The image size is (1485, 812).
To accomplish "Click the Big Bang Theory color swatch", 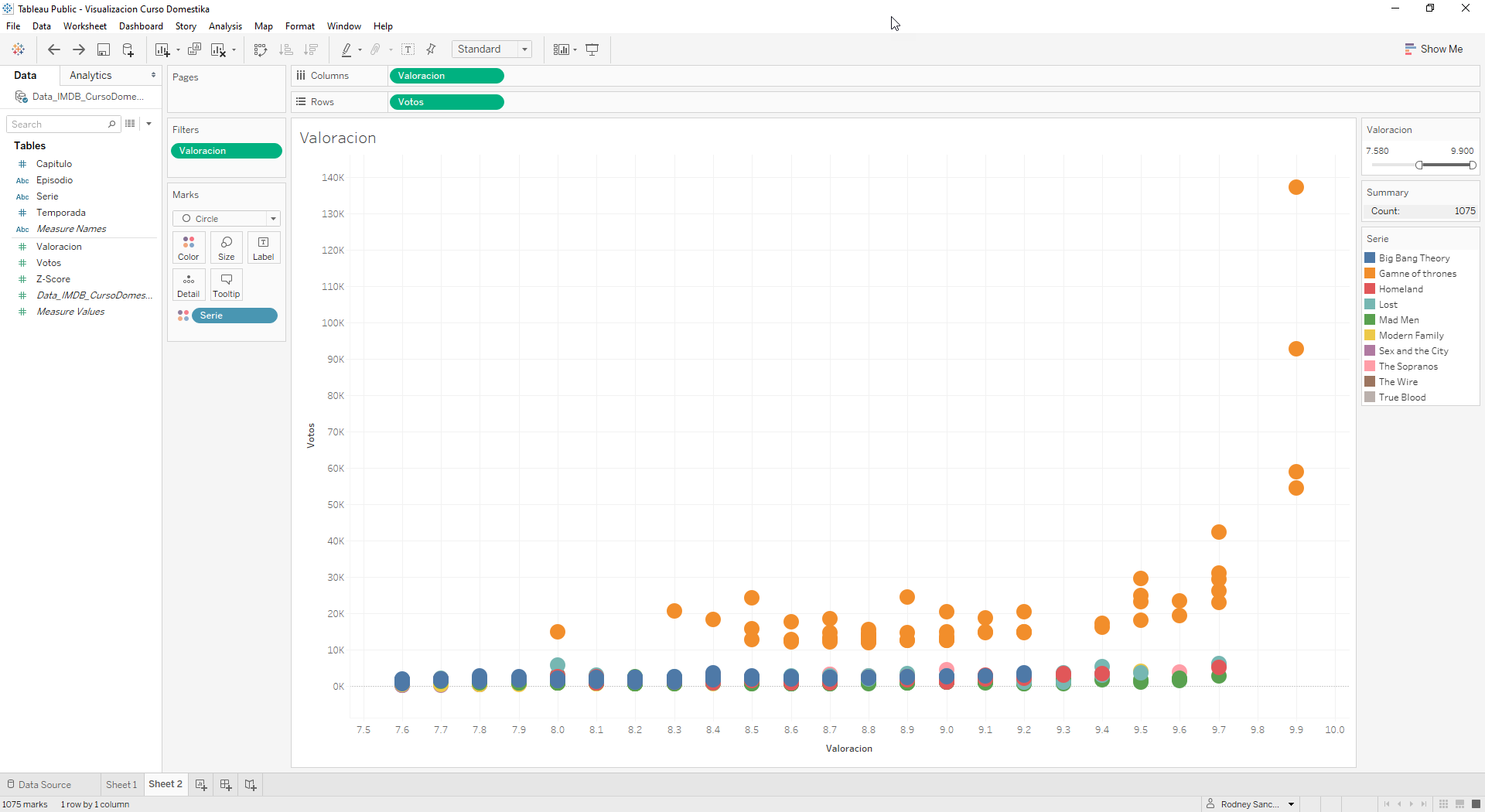I will pos(1370,258).
